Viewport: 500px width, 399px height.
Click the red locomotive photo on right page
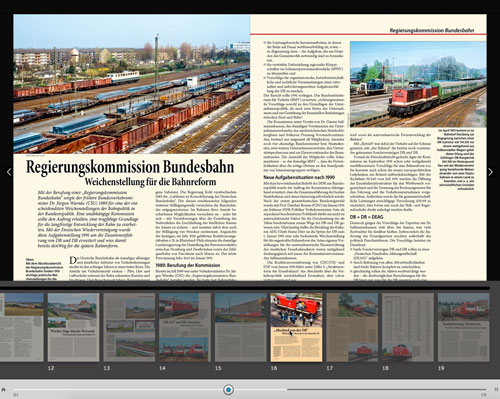tap(418, 84)
